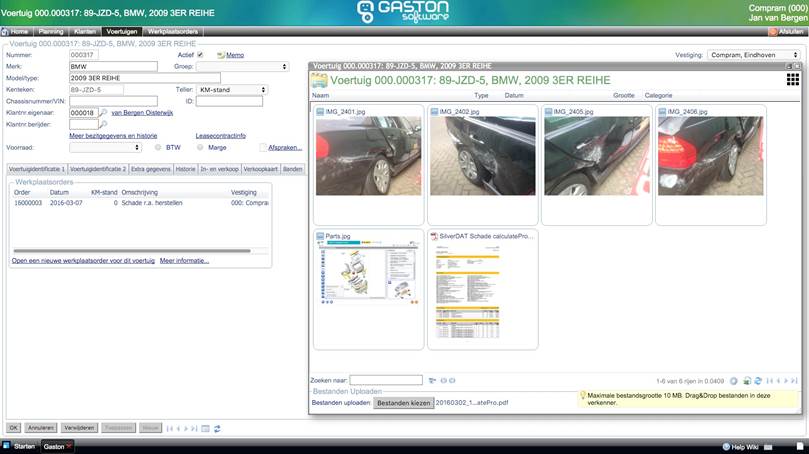Open the Groep dropdown

click(x=242, y=67)
